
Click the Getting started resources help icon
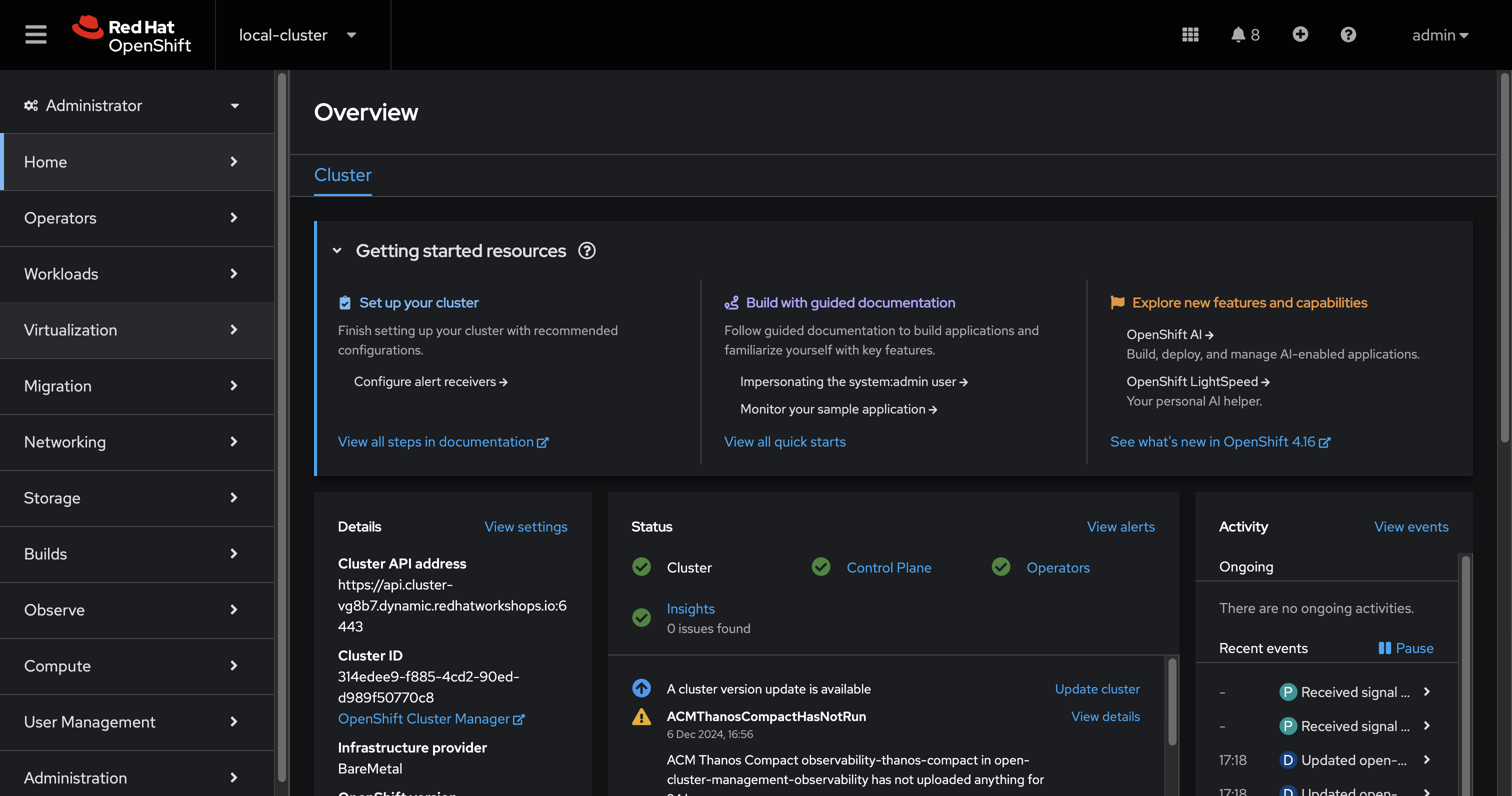pos(586,250)
